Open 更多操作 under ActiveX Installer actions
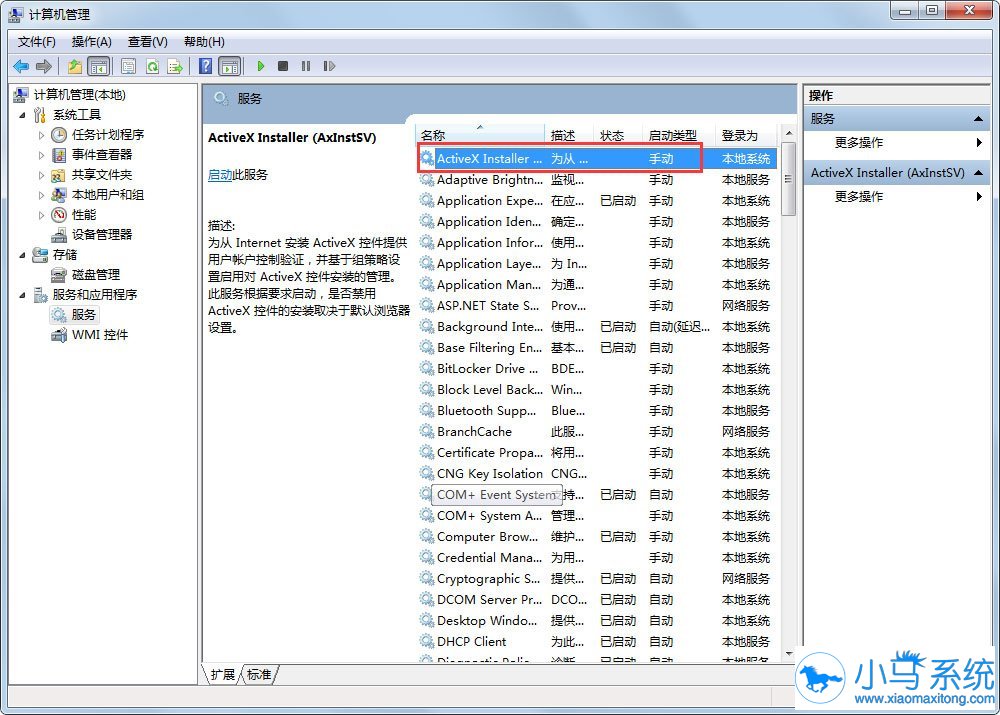The height and width of the screenshot is (715, 1000). click(x=858, y=197)
